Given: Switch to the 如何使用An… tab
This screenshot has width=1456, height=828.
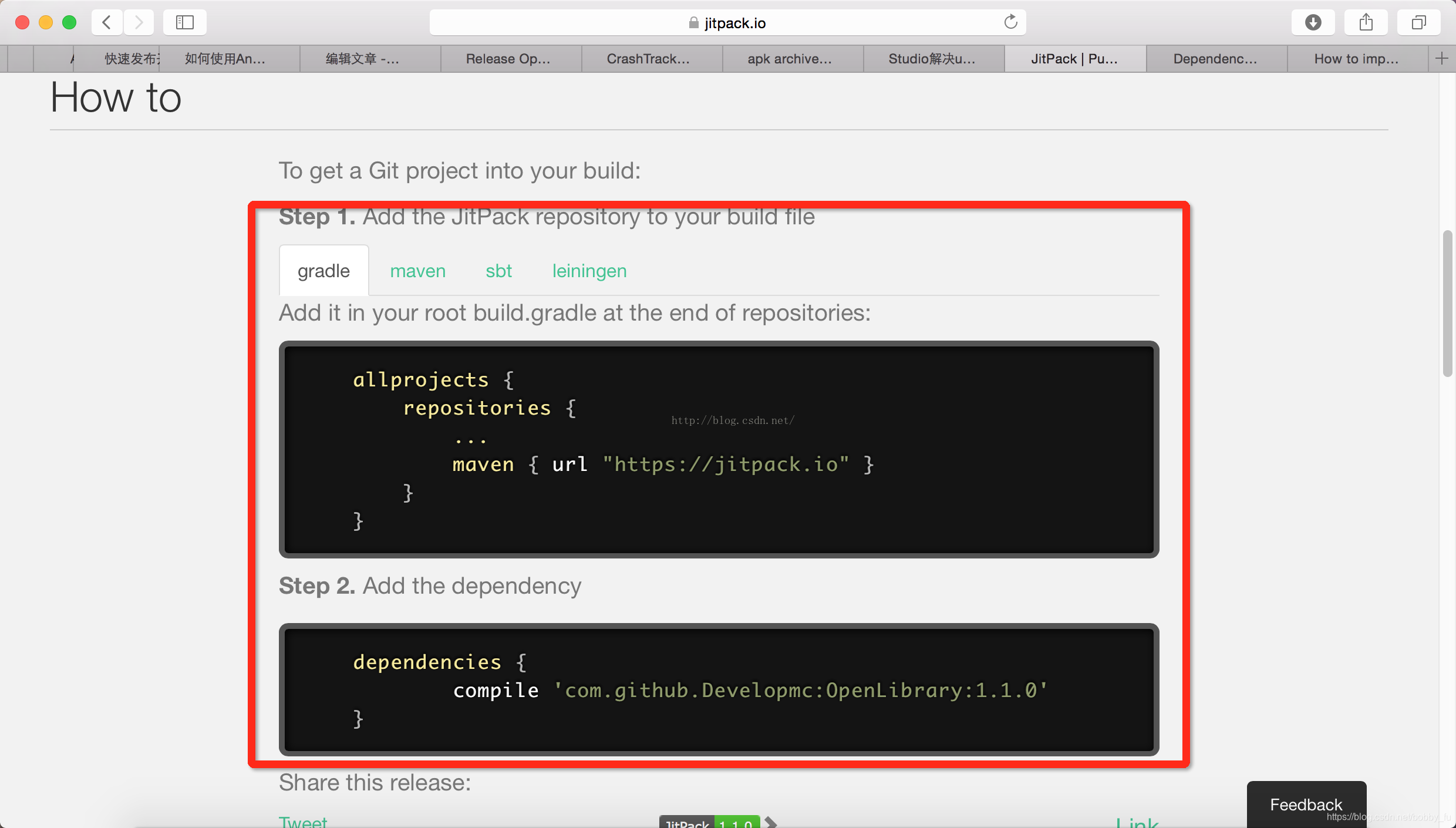Looking at the screenshot, I should pyautogui.click(x=229, y=59).
